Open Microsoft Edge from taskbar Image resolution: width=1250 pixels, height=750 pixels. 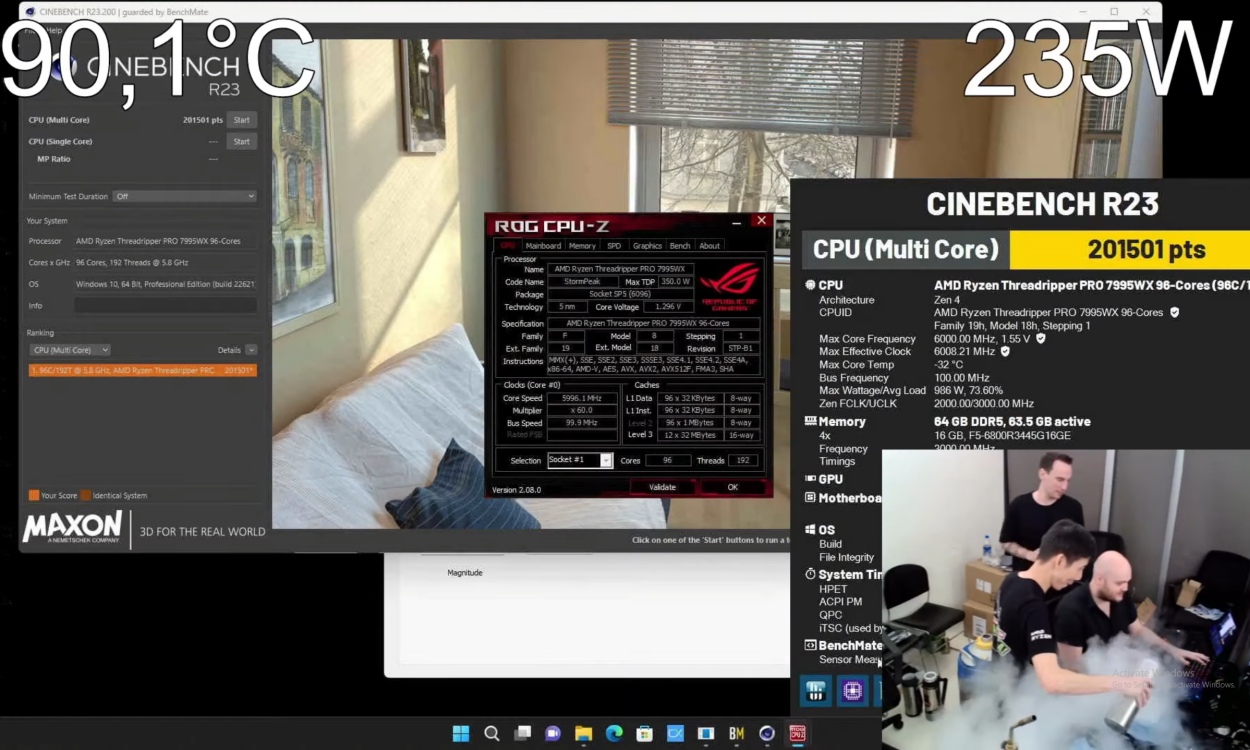[x=614, y=734]
